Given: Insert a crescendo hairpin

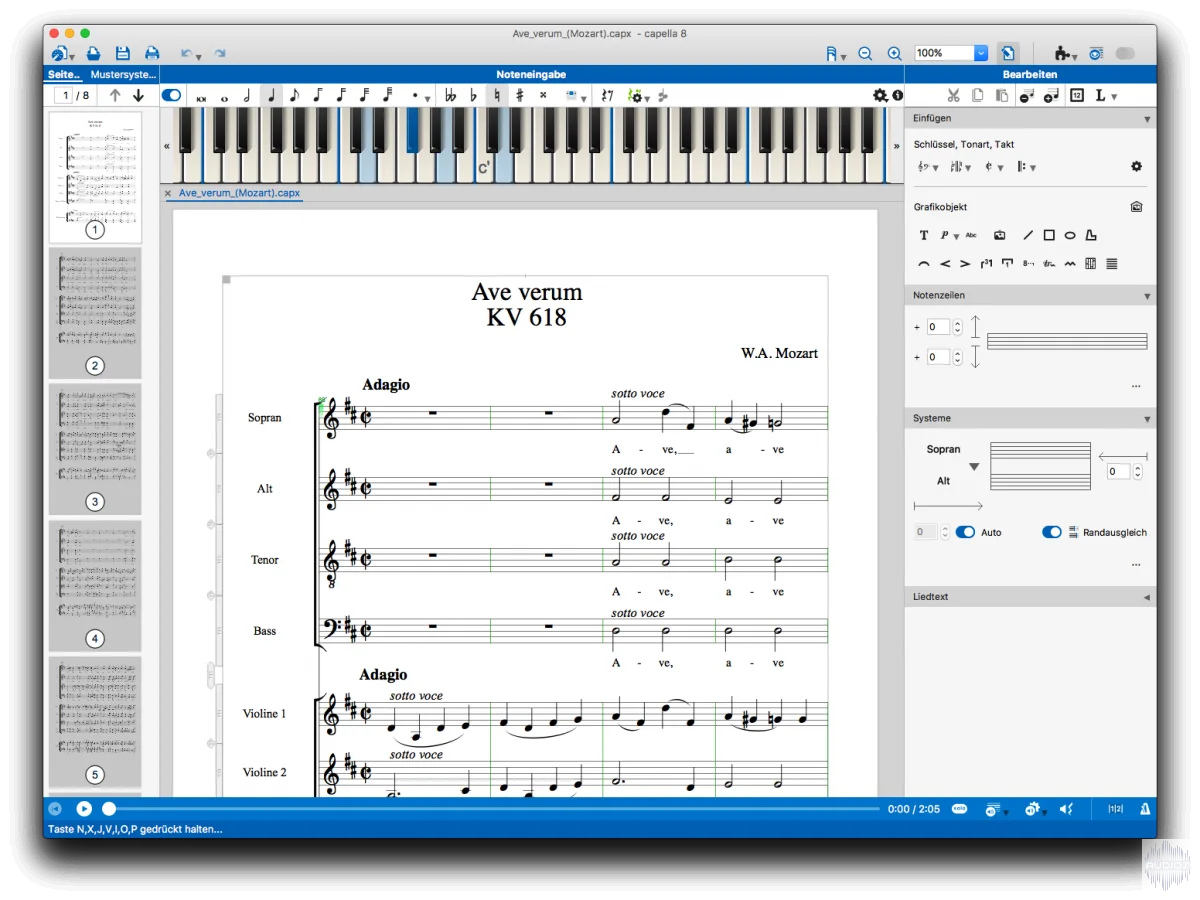Looking at the screenshot, I should 945,264.
